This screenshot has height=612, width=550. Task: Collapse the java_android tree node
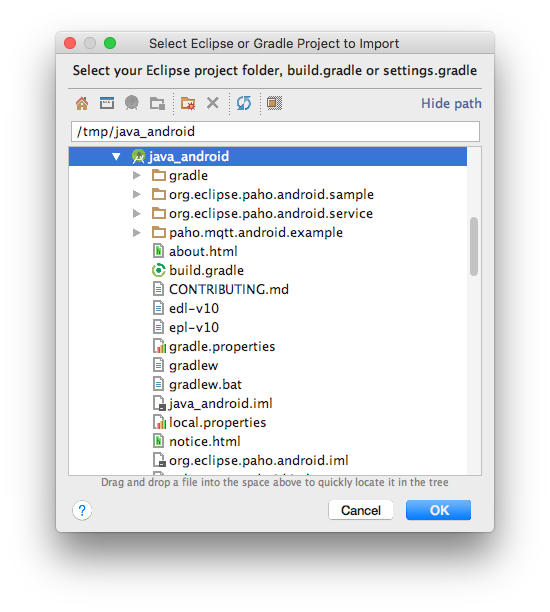(116, 157)
